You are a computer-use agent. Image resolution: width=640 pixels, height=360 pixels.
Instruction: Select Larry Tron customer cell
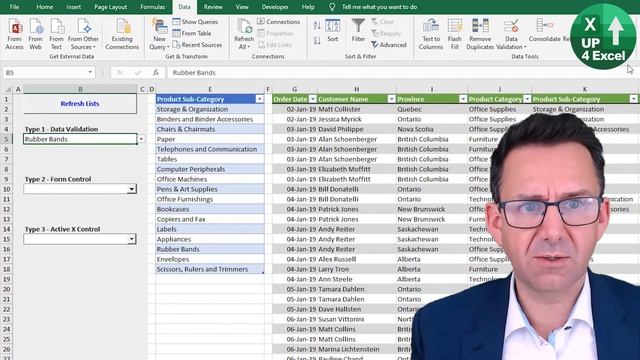click(356, 269)
